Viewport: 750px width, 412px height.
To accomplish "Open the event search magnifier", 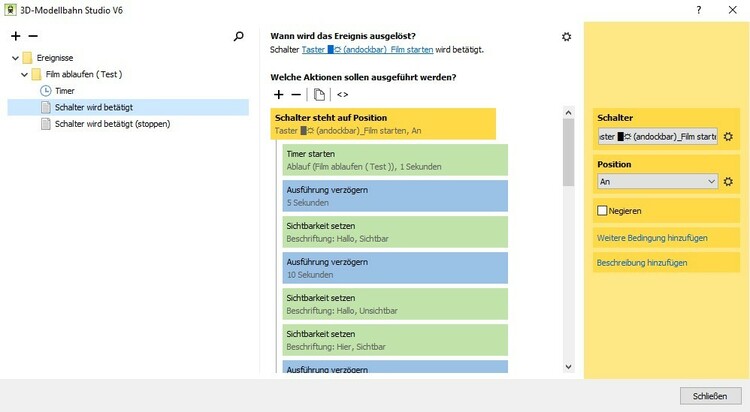I will (x=238, y=36).
